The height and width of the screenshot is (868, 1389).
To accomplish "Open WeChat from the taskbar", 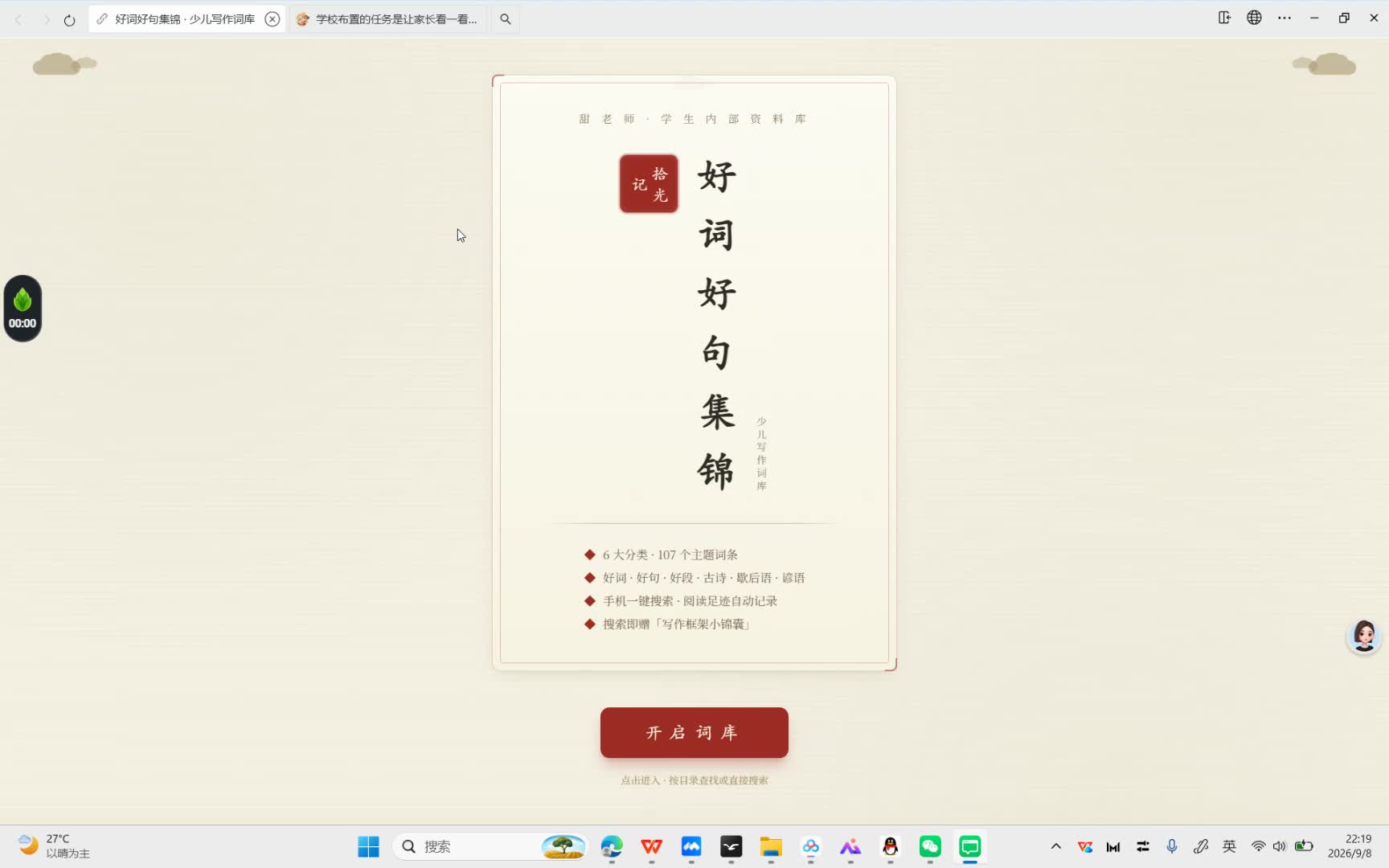I will click(930, 846).
